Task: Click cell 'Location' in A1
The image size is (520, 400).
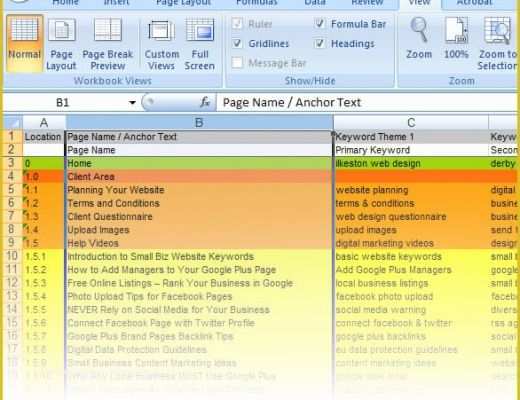Action: click(44, 137)
